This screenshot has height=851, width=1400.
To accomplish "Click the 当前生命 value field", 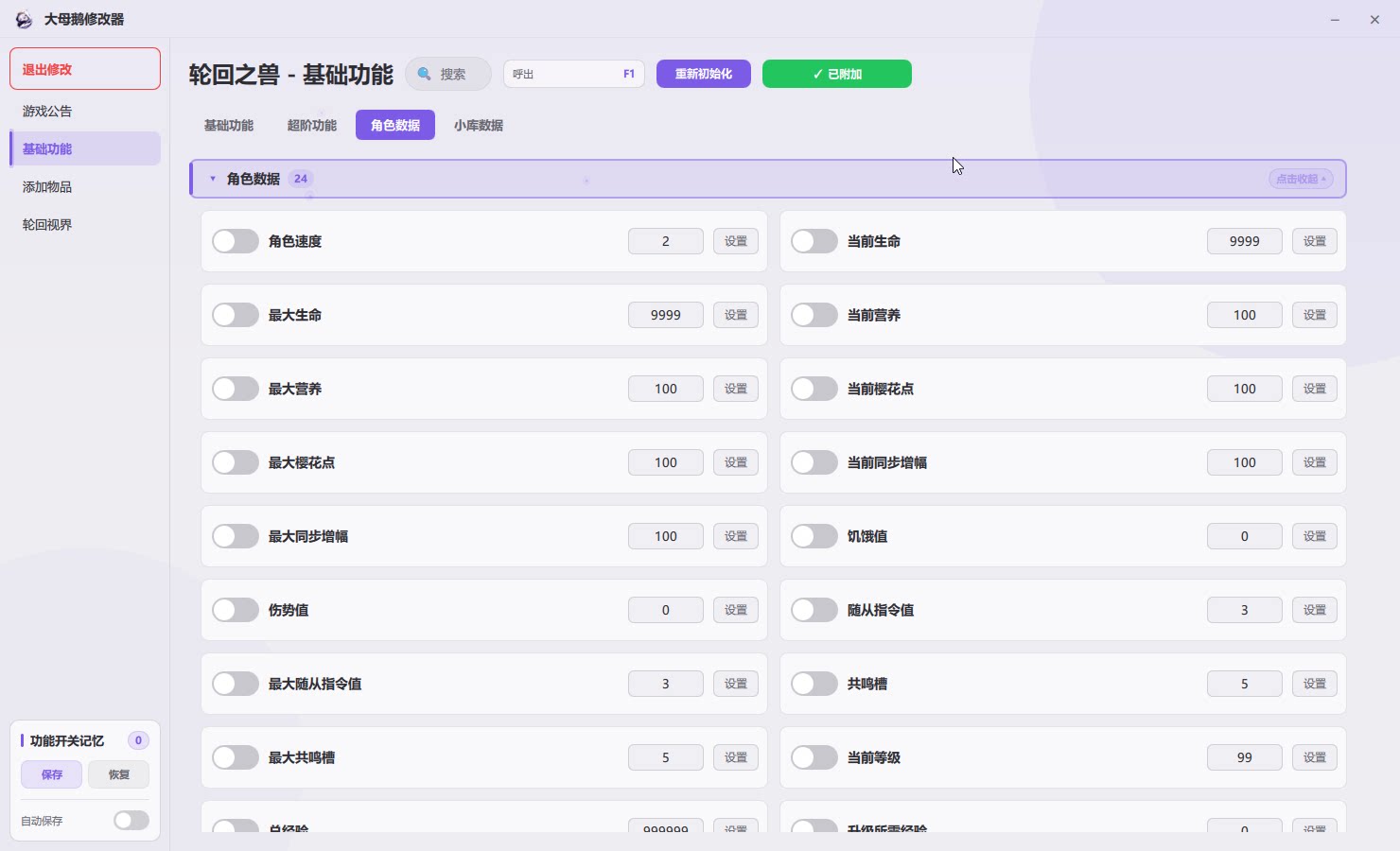I will 1245,241.
